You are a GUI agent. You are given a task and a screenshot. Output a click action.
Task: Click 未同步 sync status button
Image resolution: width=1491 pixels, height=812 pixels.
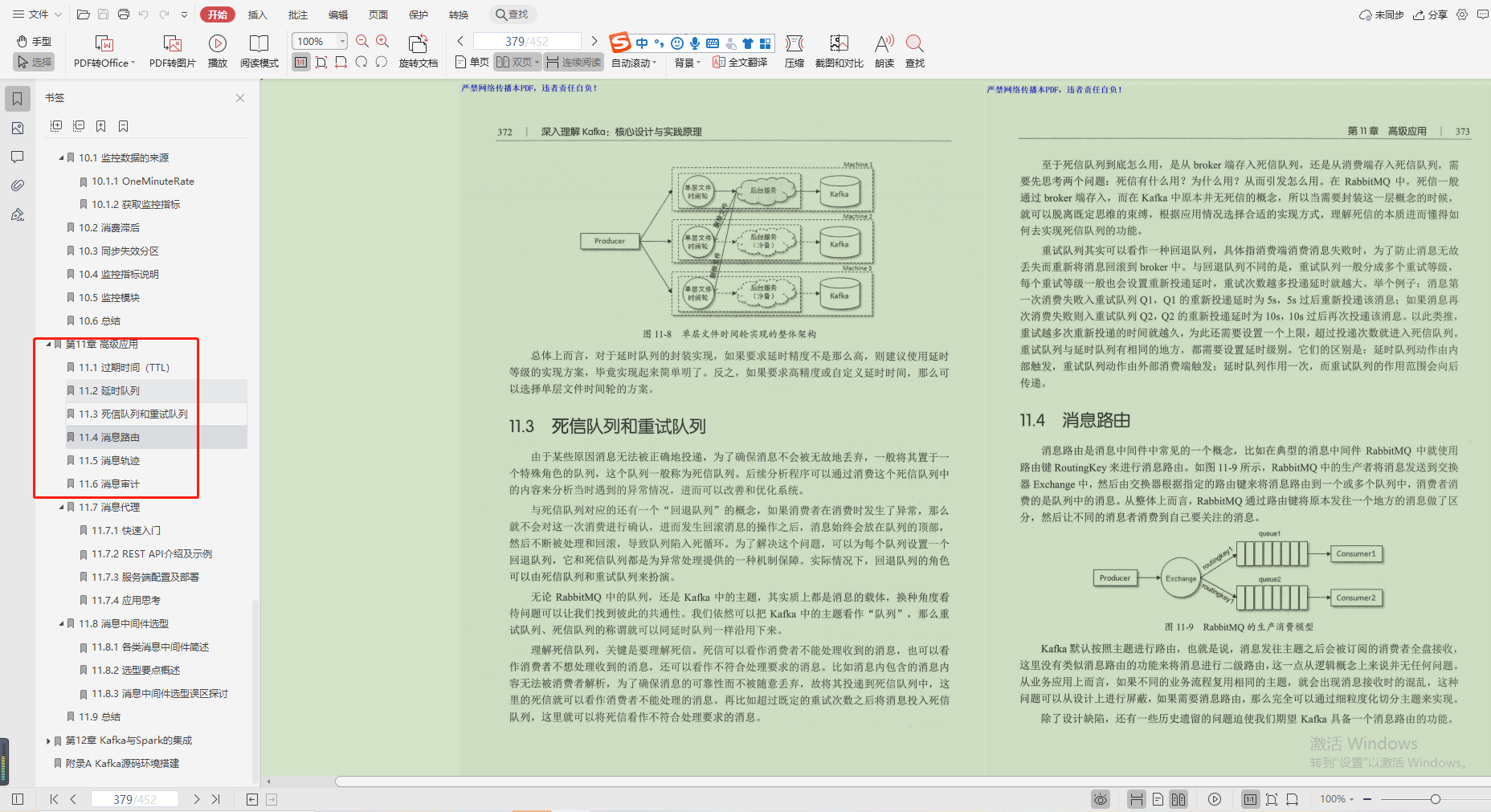point(1381,14)
